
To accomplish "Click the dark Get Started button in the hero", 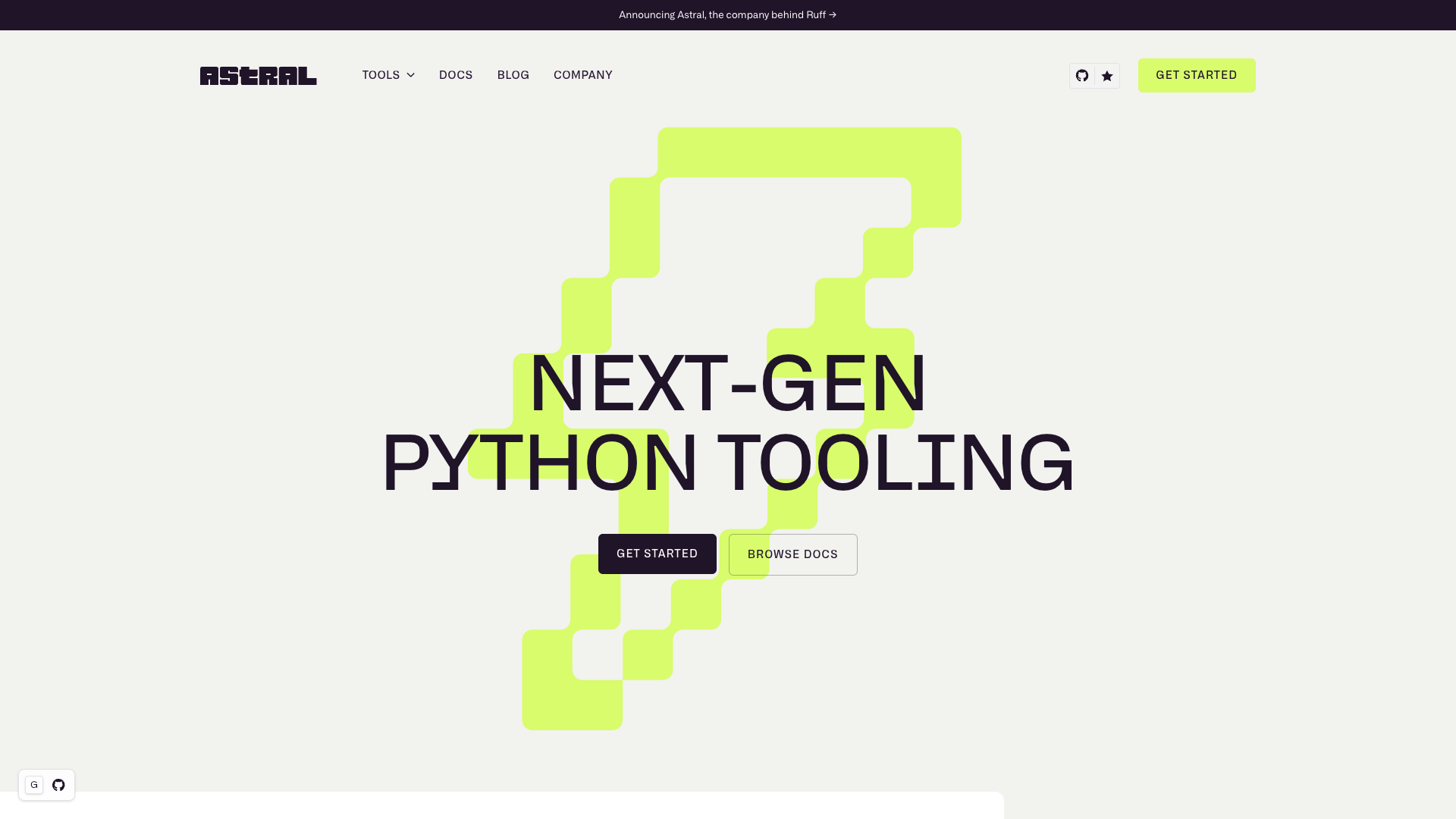I will point(657,554).
